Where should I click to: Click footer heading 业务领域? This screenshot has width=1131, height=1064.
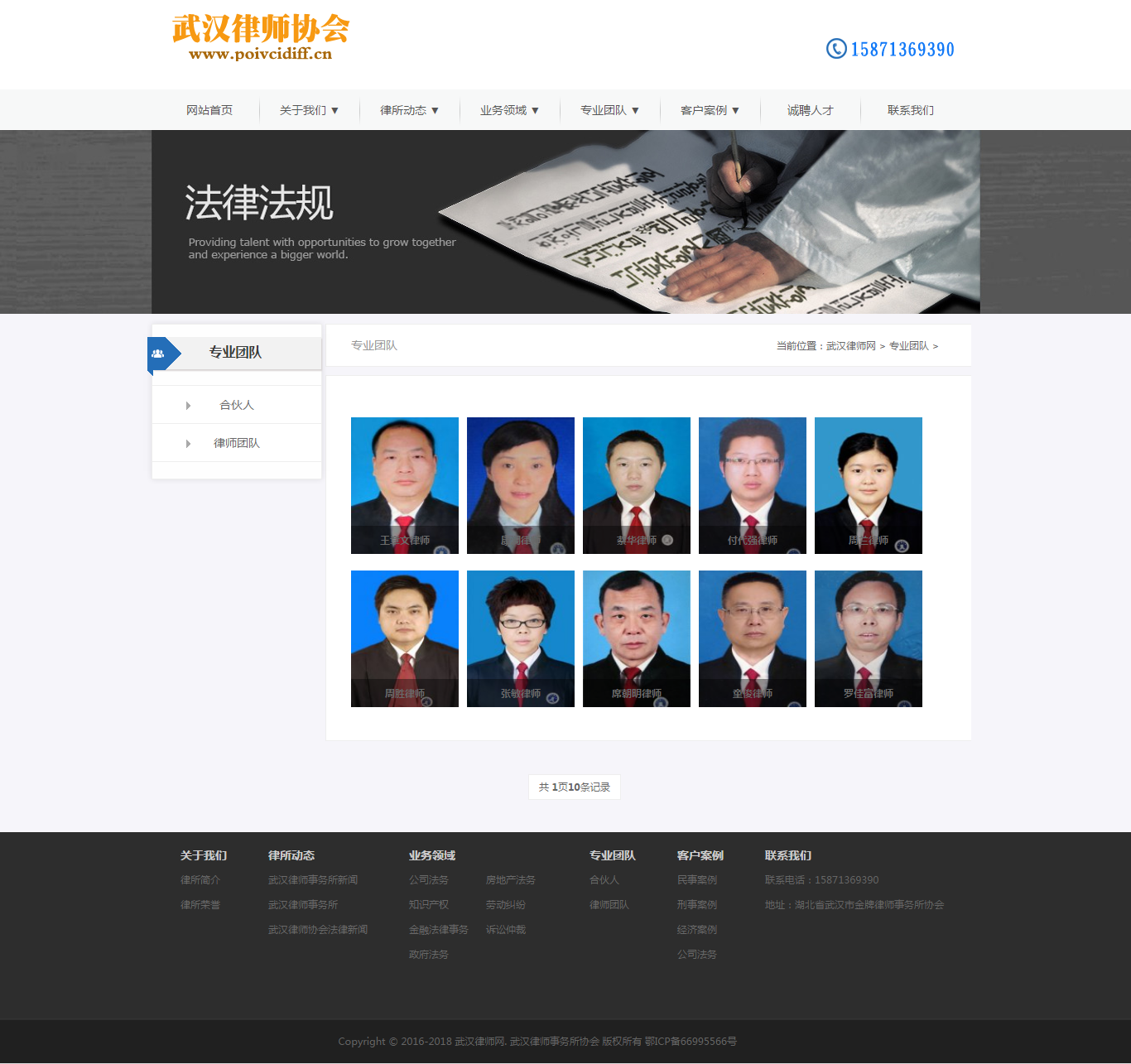(x=432, y=856)
